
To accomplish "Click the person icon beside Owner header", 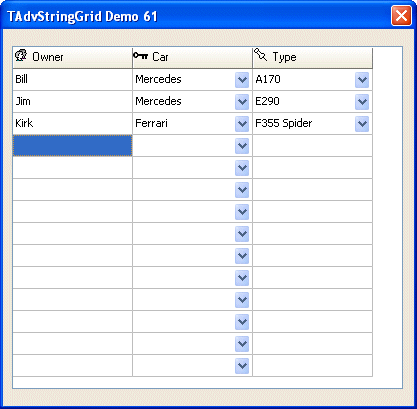I will [21, 55].
